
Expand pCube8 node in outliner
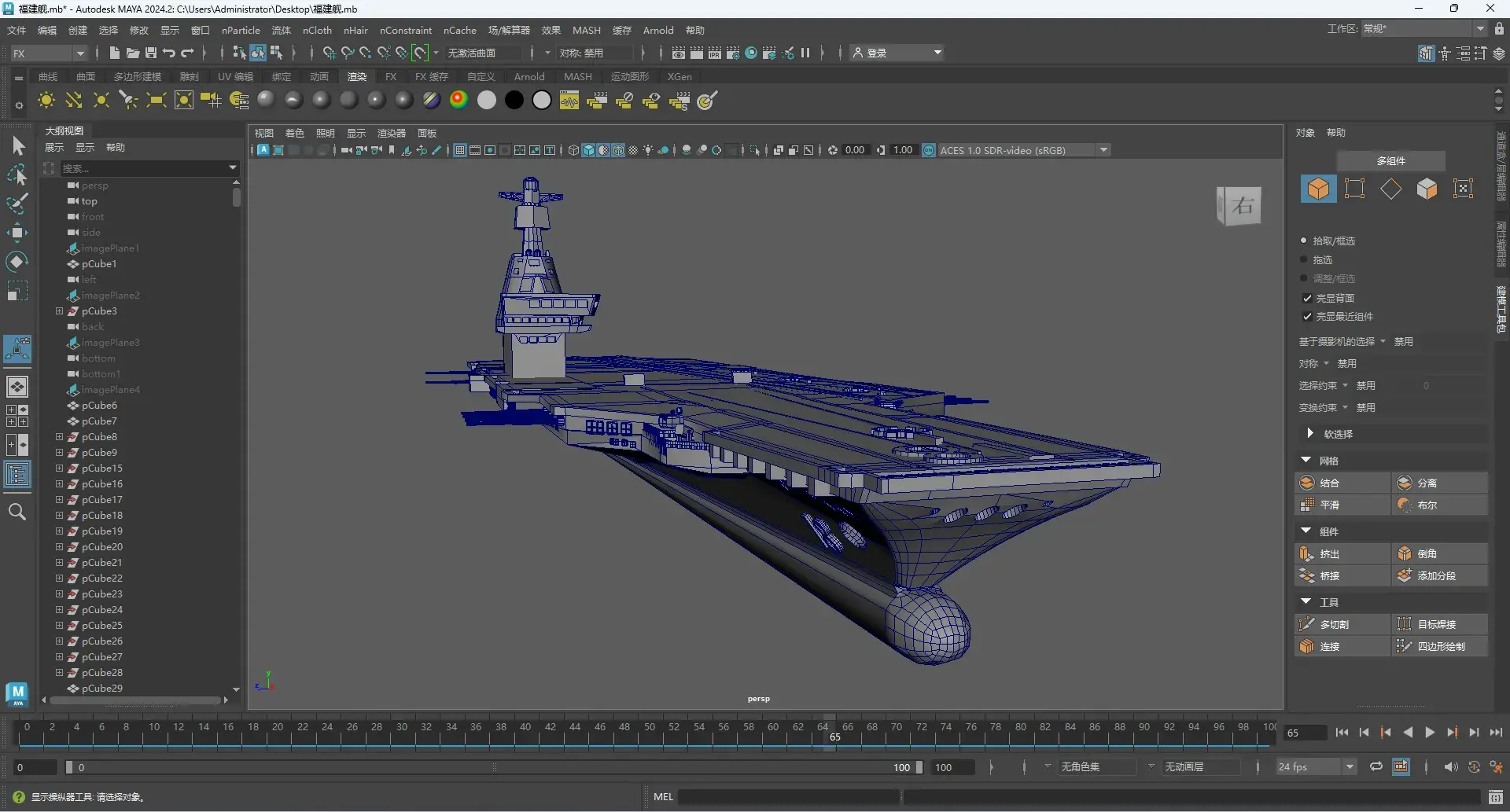(59, 437)
